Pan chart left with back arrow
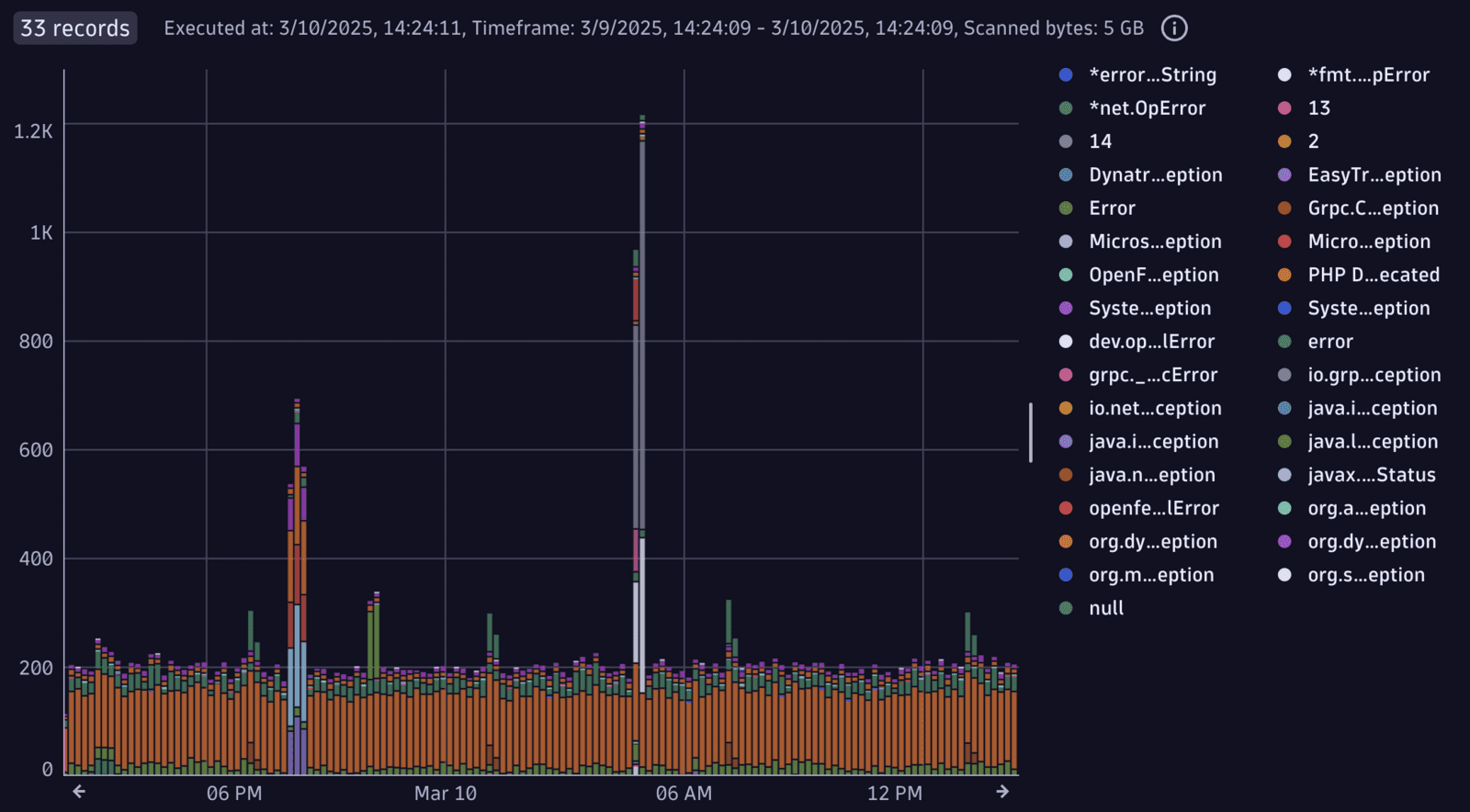This screenshot has width=1470, height=812. [79, 791]
